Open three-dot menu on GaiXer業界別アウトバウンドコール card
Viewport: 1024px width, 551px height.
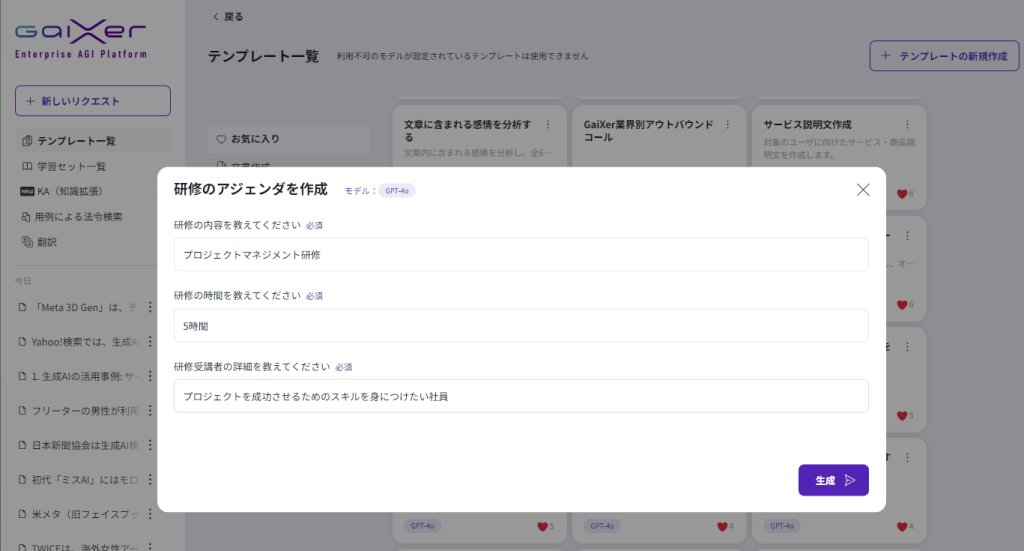click(x=727, y=125)
